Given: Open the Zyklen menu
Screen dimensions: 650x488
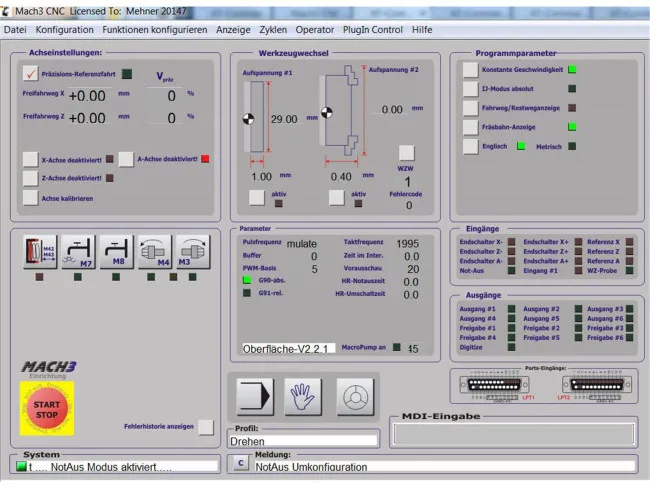Looking at the screenshot, I should tap(273, 30).
